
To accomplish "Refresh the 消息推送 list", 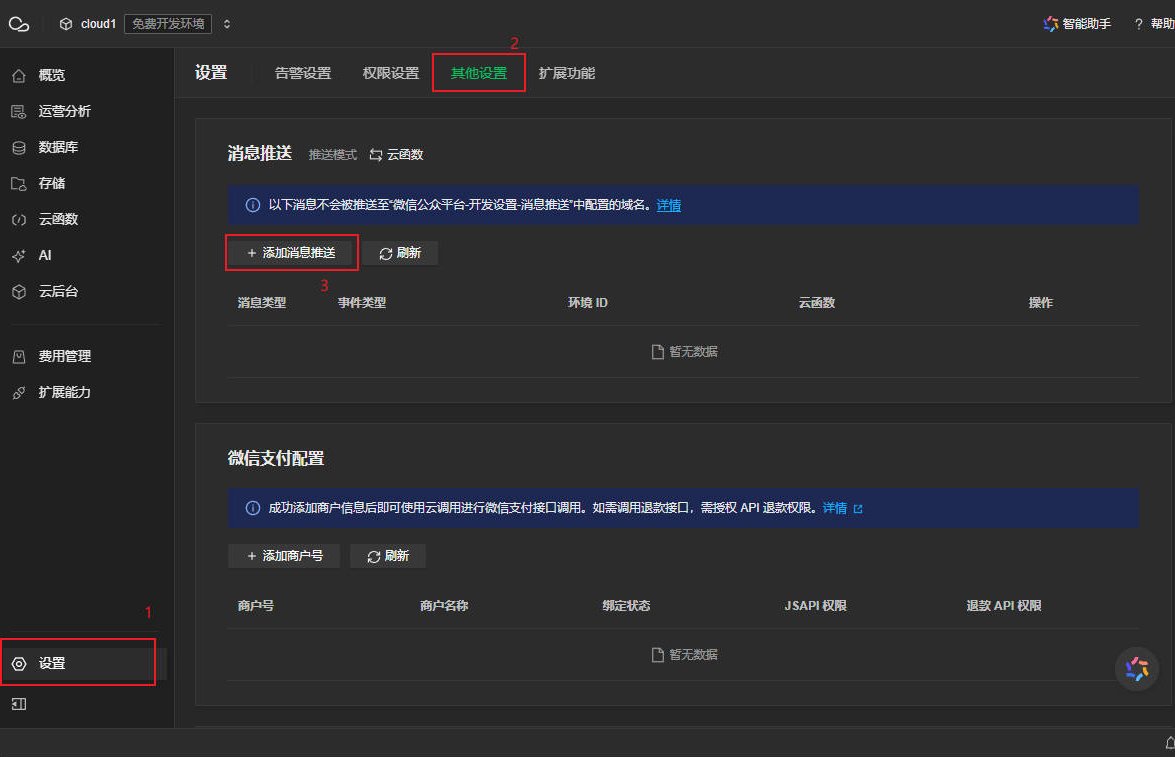I will [x=400, y=253].
